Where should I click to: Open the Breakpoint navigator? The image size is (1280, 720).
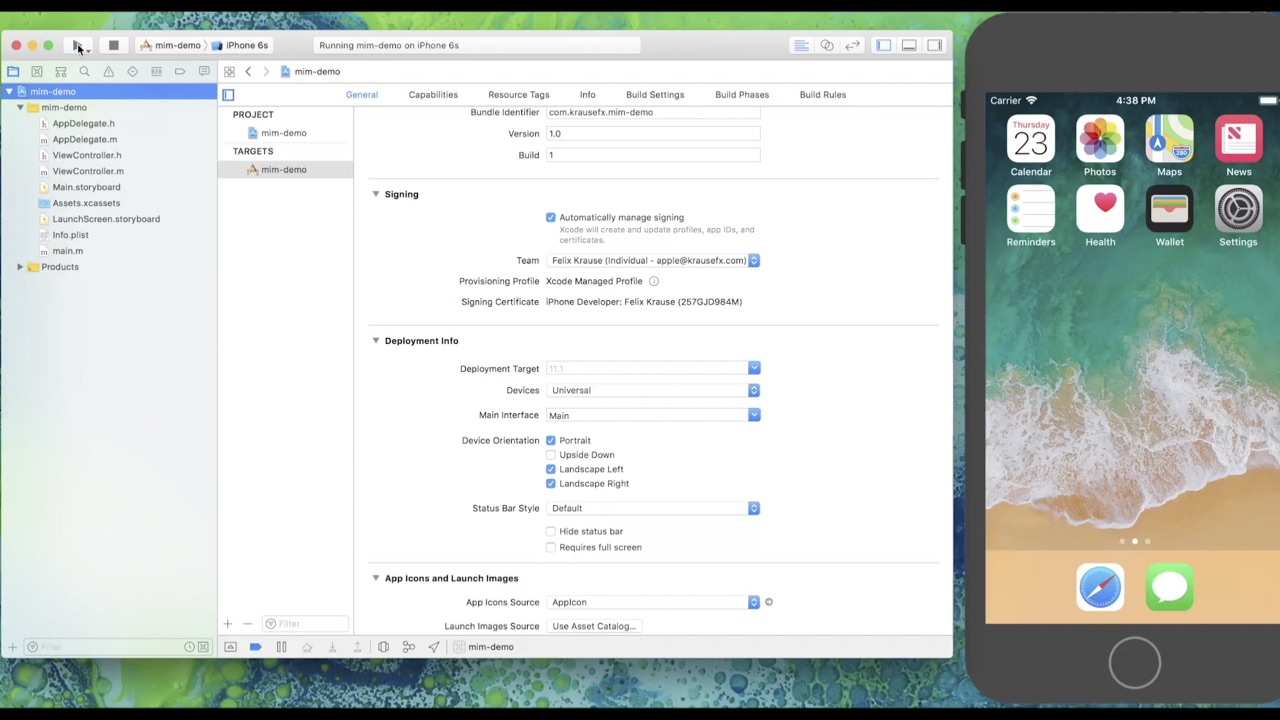tap(180, 72)
